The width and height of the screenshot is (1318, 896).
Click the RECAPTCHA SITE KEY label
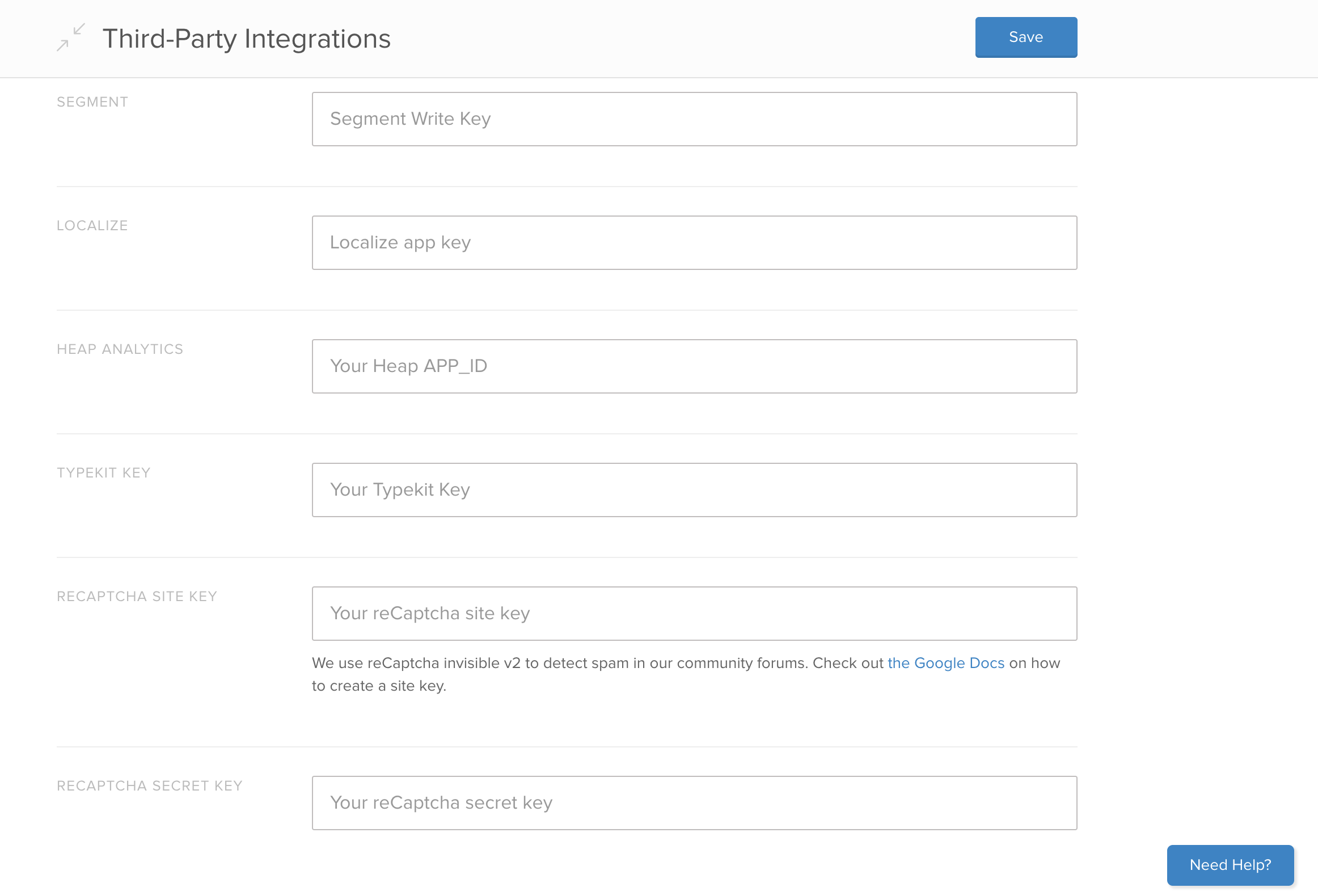137,597
